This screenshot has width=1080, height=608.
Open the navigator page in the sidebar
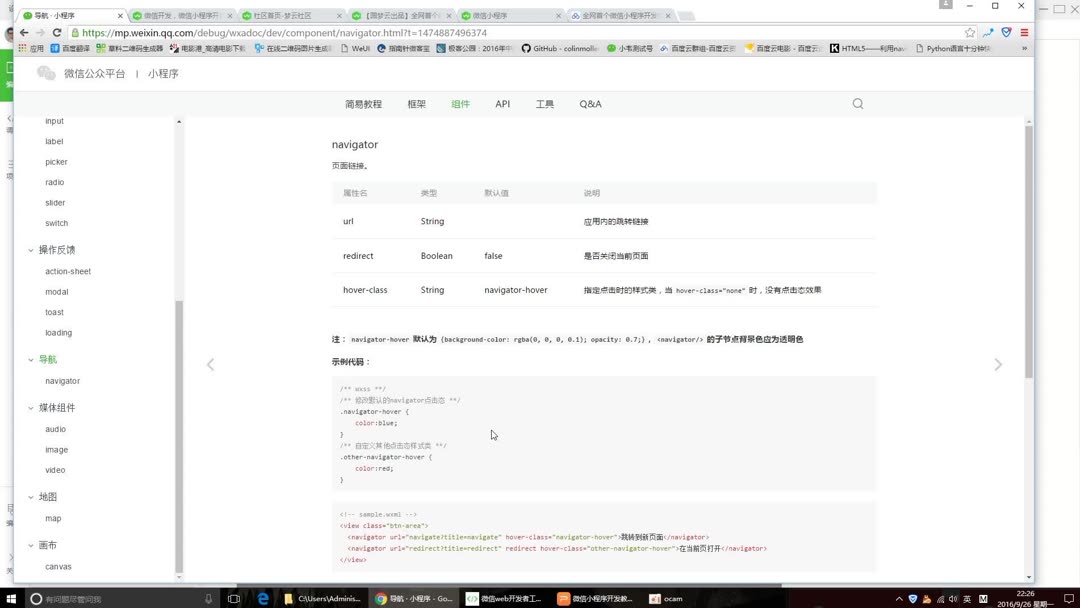pyautogui.click(x=62, y=380)
